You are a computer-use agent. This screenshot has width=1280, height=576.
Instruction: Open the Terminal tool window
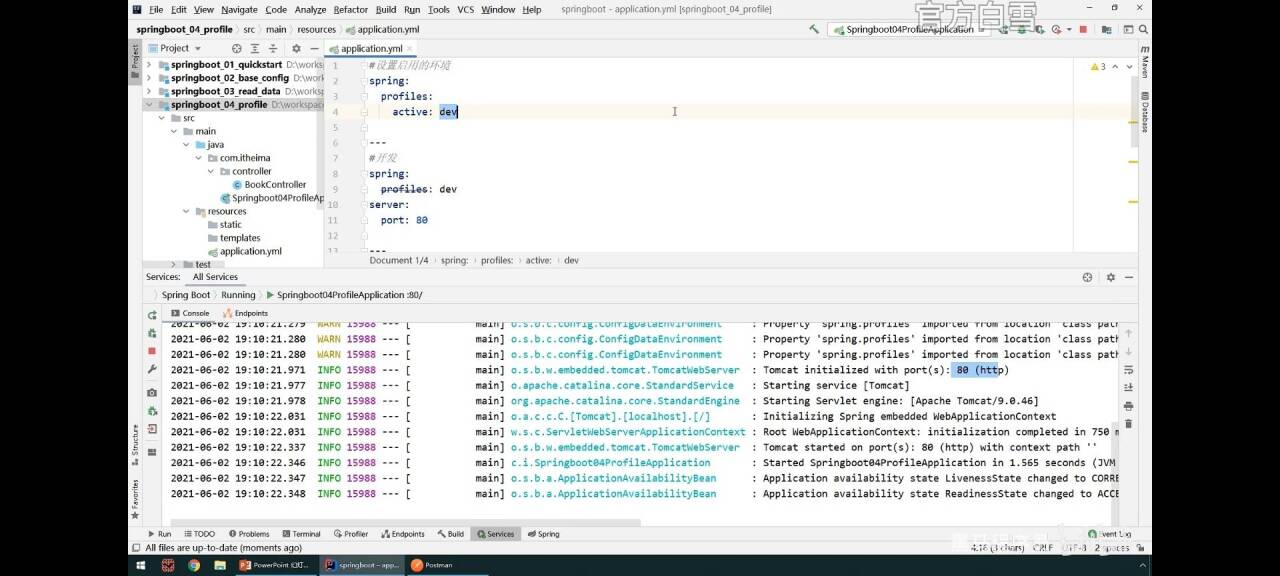[301, 534]
